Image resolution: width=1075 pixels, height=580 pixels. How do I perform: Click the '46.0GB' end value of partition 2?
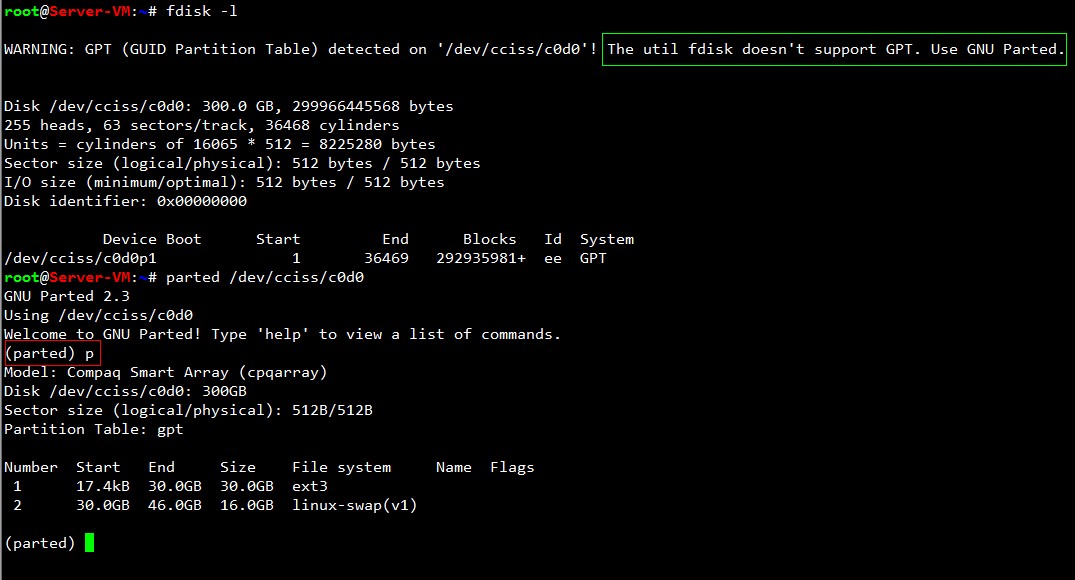pyautogui.click(x=175, y=505)
